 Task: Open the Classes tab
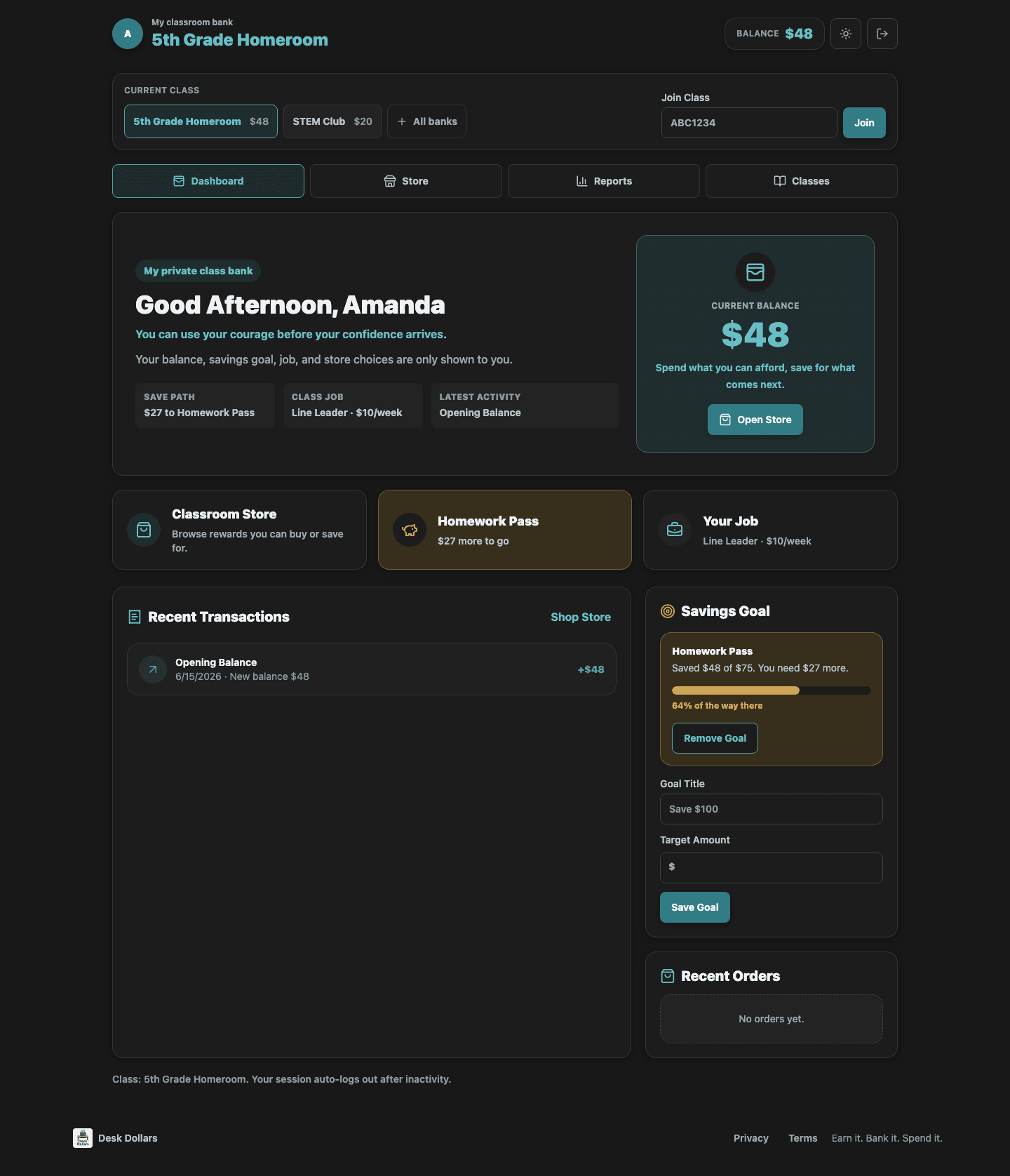click(802, 181)
